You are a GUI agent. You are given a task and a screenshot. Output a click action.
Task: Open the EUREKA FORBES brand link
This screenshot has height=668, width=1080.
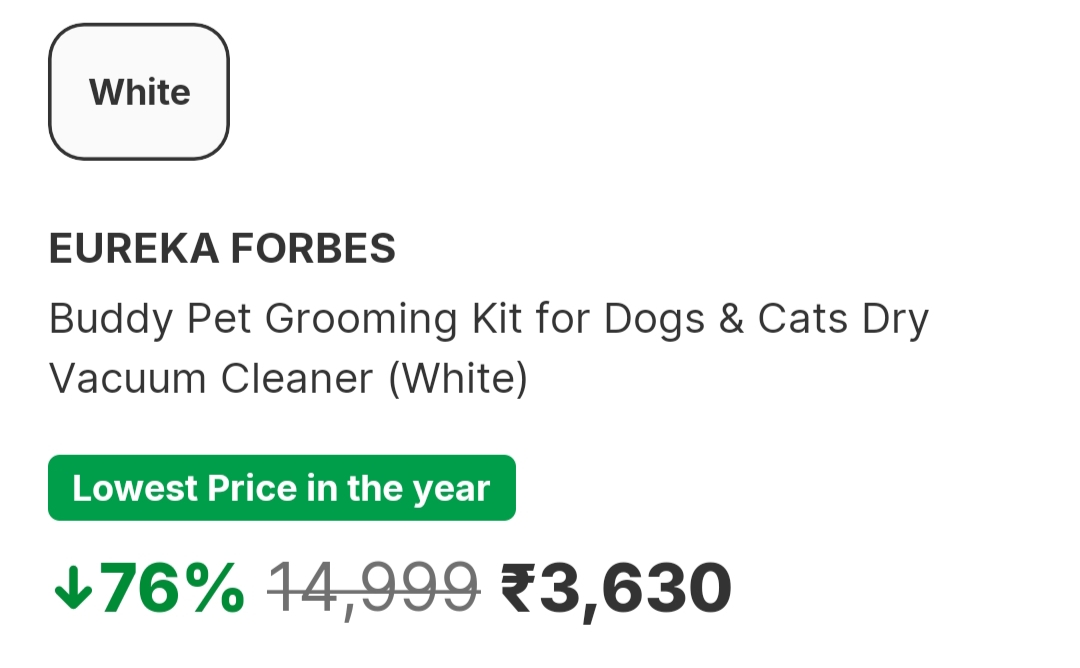click(x=222, y=249)
